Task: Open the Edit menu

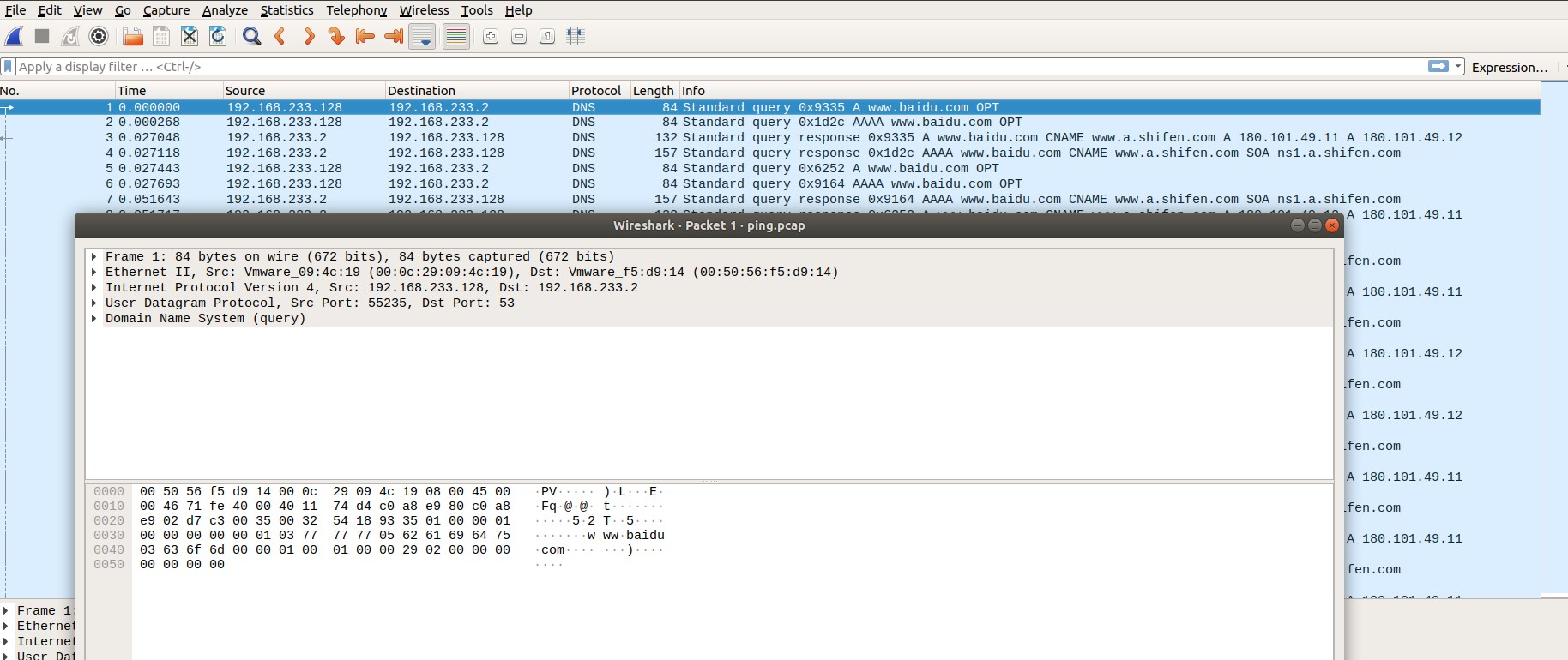Action: click(50, 10)
